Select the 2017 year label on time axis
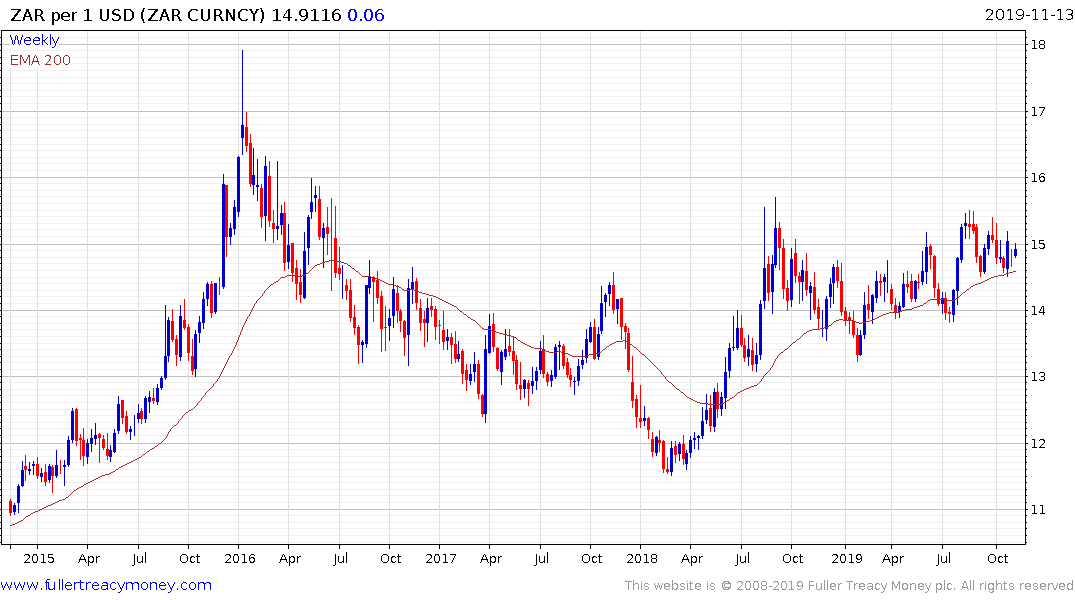This screenshot has height=600, width=1075. pyautogui.click(x=441, y=558)
